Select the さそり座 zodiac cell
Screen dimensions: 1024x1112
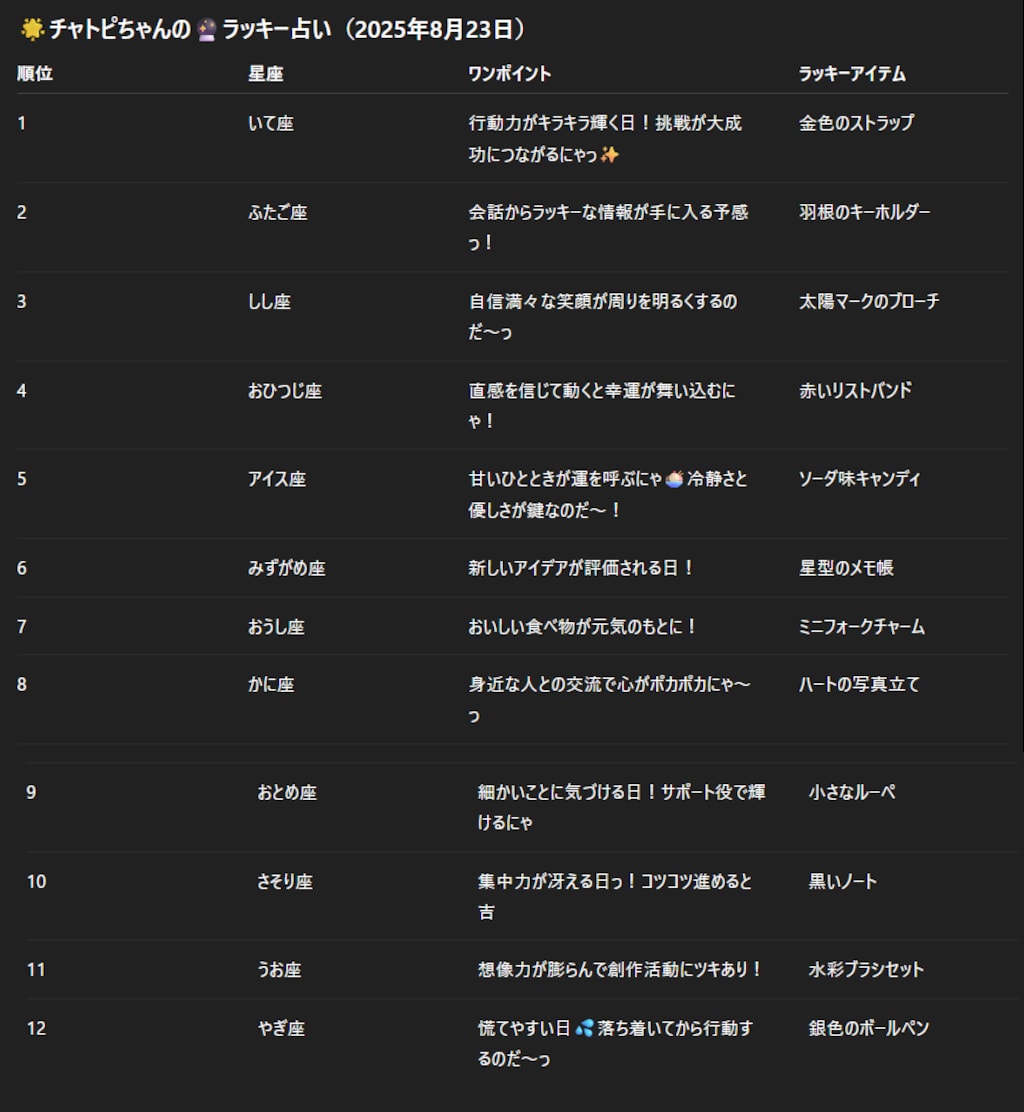coord(285,881)
